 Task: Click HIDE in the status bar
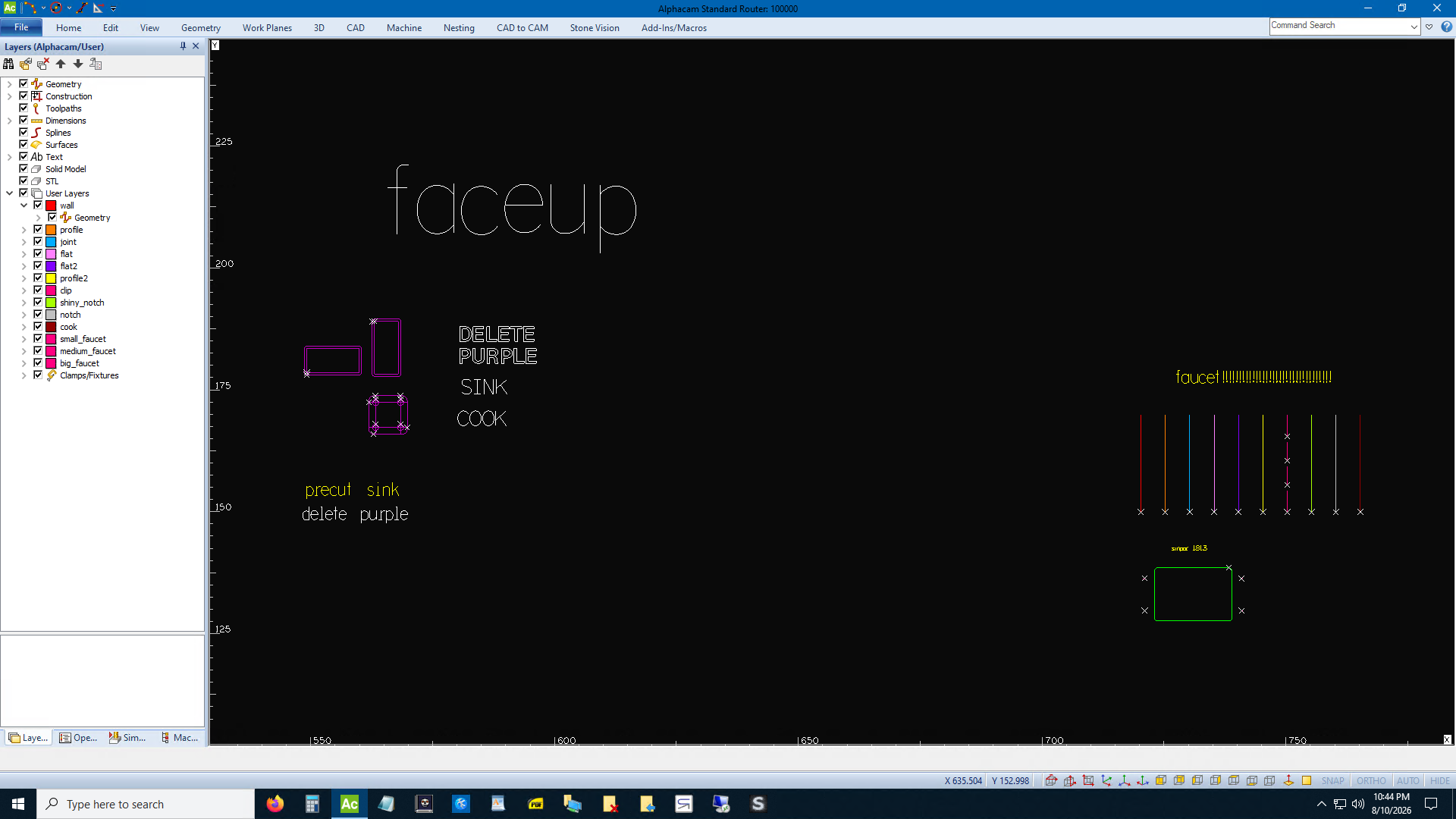tap(1439, 780)
